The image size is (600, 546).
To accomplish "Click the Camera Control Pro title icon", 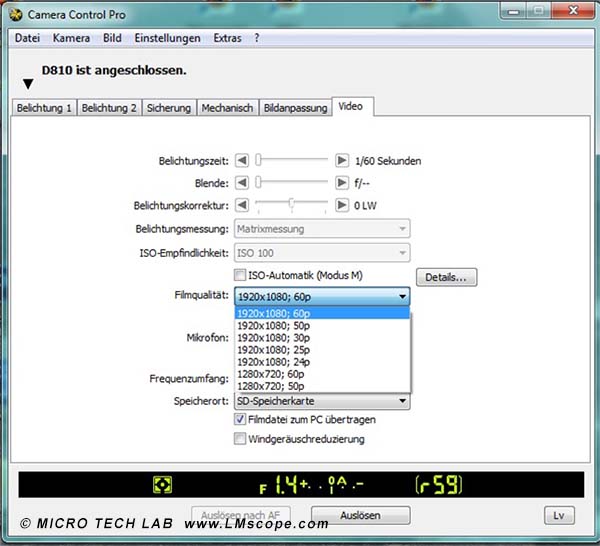I will 16,15.
